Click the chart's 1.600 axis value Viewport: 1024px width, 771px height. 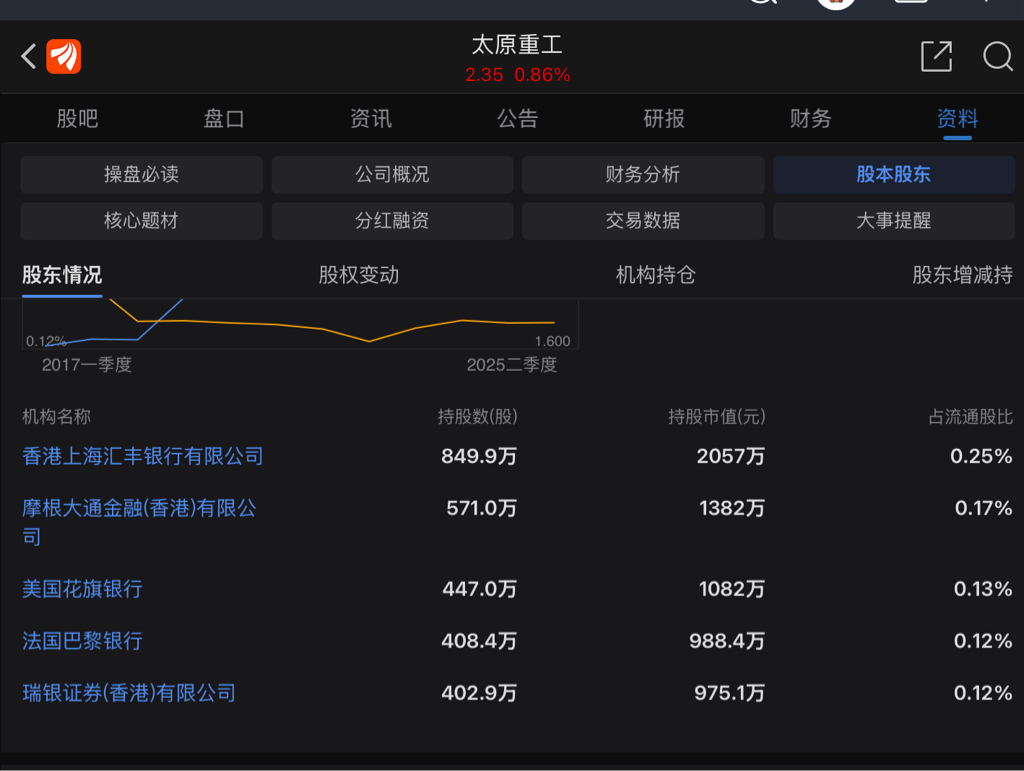[552, 341]
